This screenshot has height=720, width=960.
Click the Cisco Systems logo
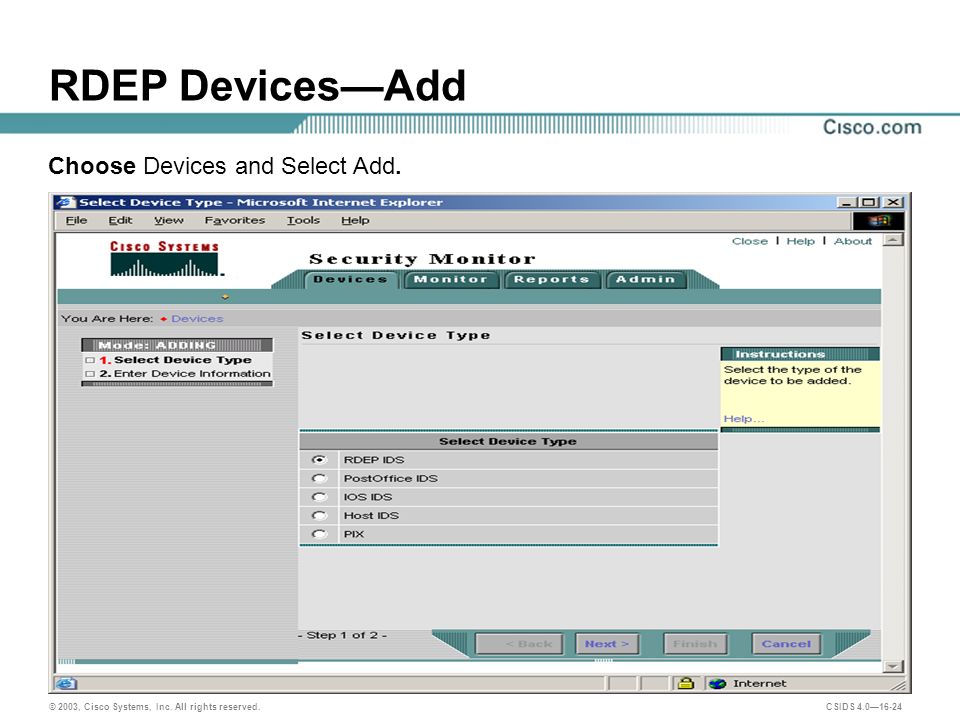coord(165,258)
